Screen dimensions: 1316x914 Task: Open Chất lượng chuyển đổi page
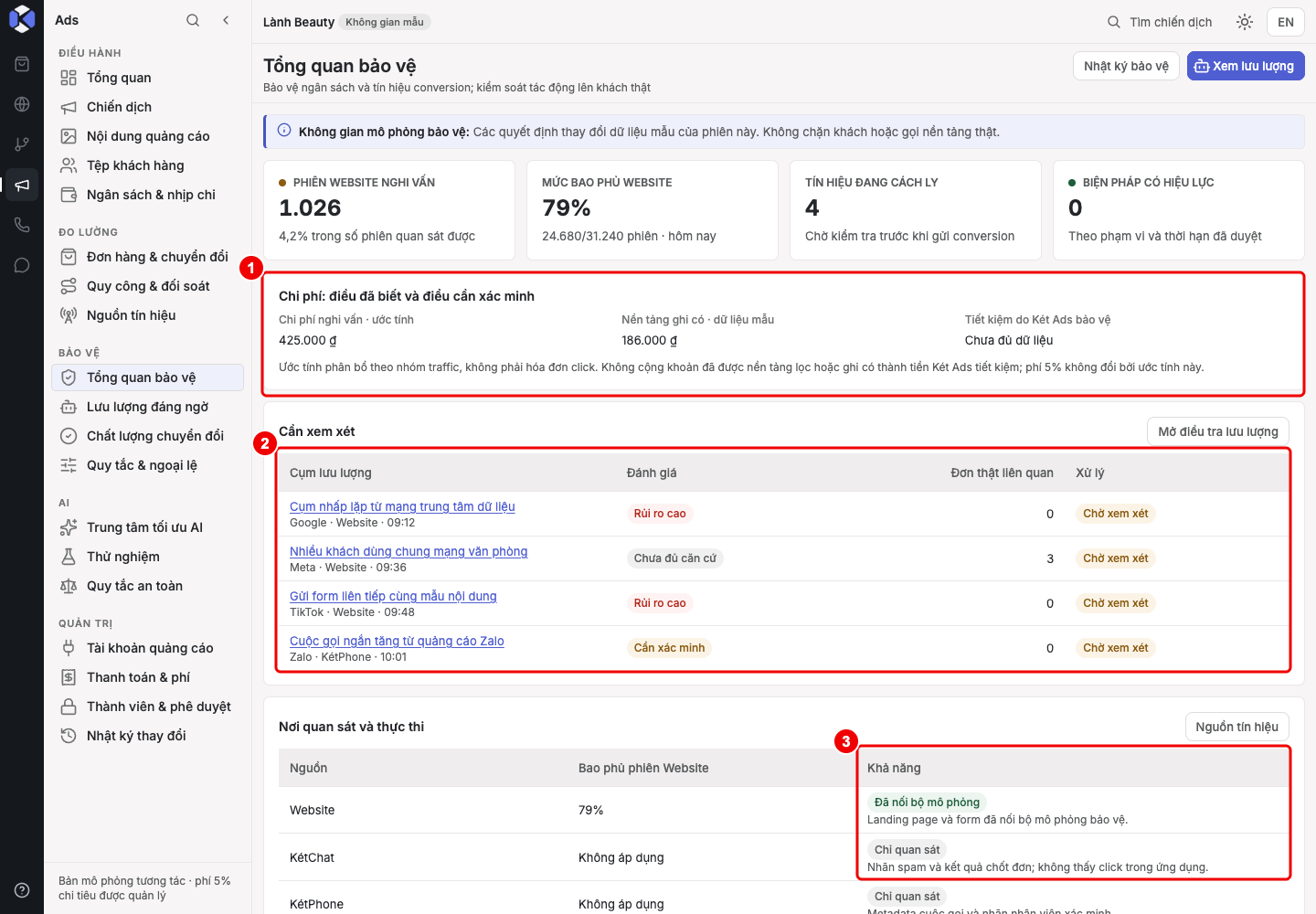[147, 436]
